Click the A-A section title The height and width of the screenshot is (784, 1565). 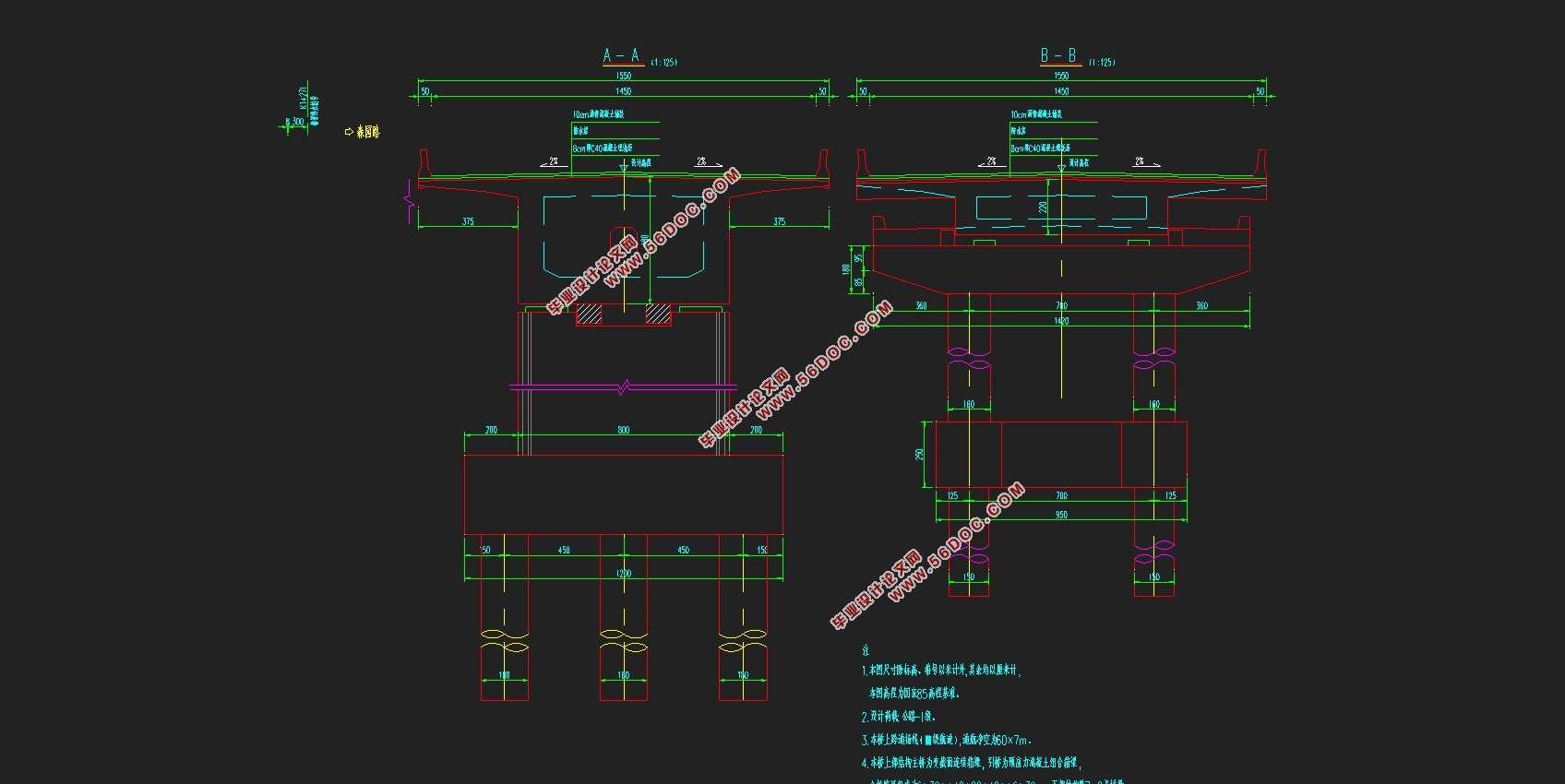621,56
